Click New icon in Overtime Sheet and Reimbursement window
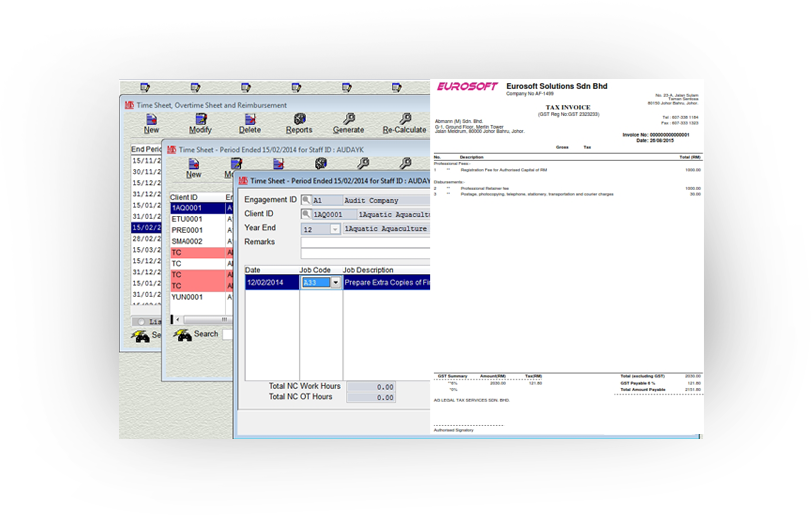Image resolution: width=811 pixels, height=515 pixels. [151, 119]
